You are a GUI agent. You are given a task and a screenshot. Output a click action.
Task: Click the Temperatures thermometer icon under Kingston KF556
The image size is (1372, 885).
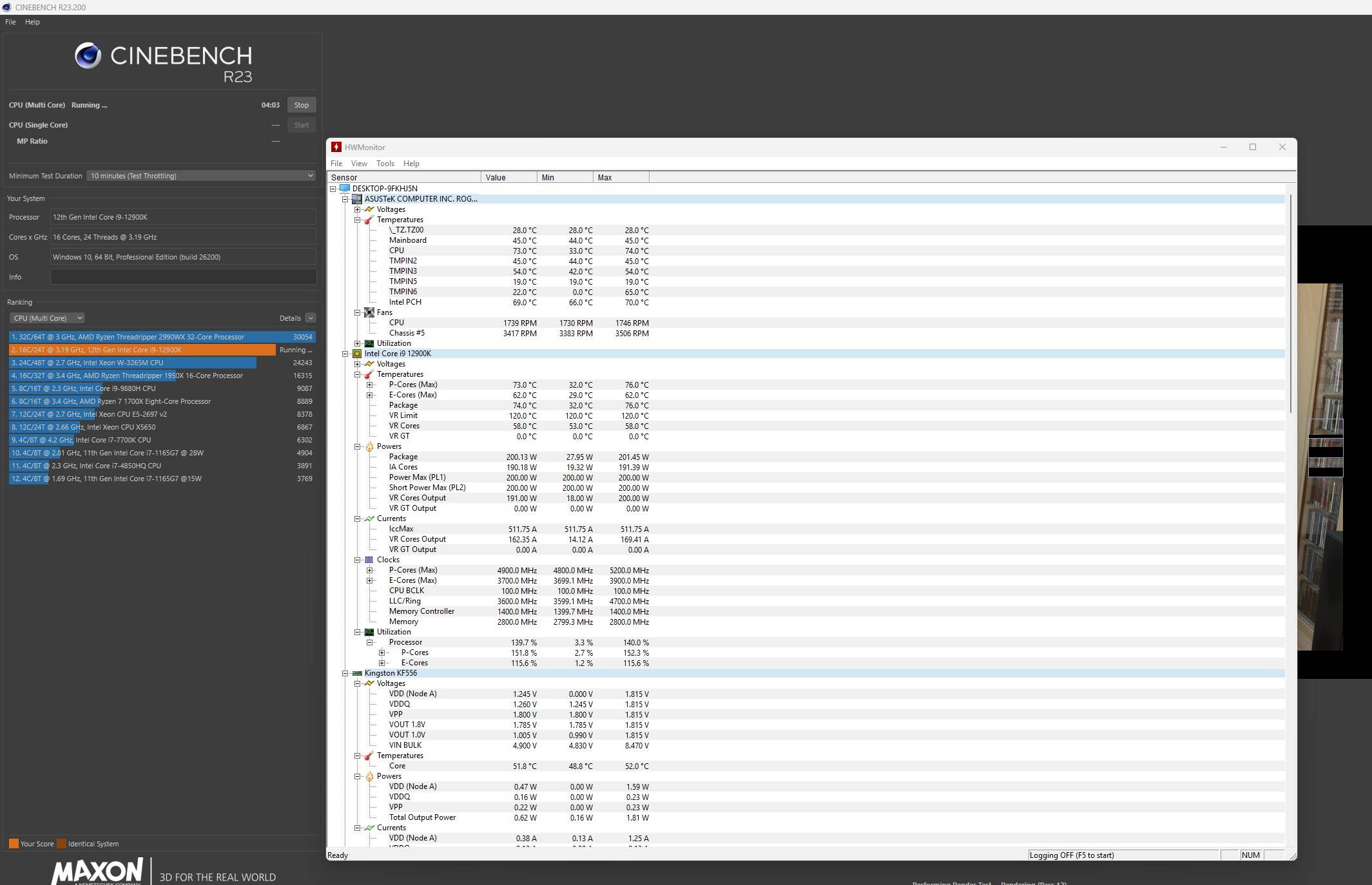(x=369, y=756)
